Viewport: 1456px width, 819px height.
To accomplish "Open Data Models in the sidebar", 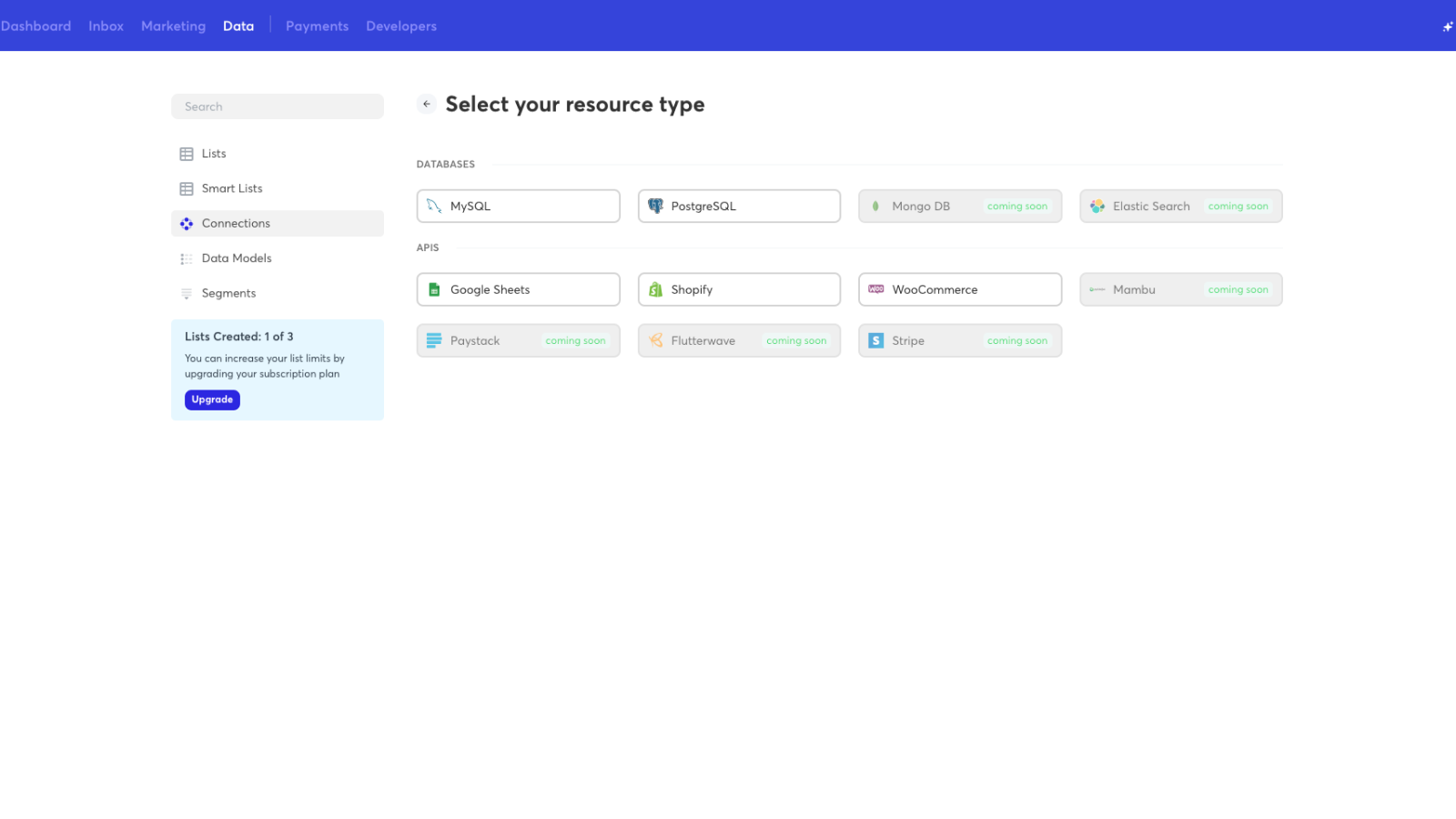I will [237, 258].
